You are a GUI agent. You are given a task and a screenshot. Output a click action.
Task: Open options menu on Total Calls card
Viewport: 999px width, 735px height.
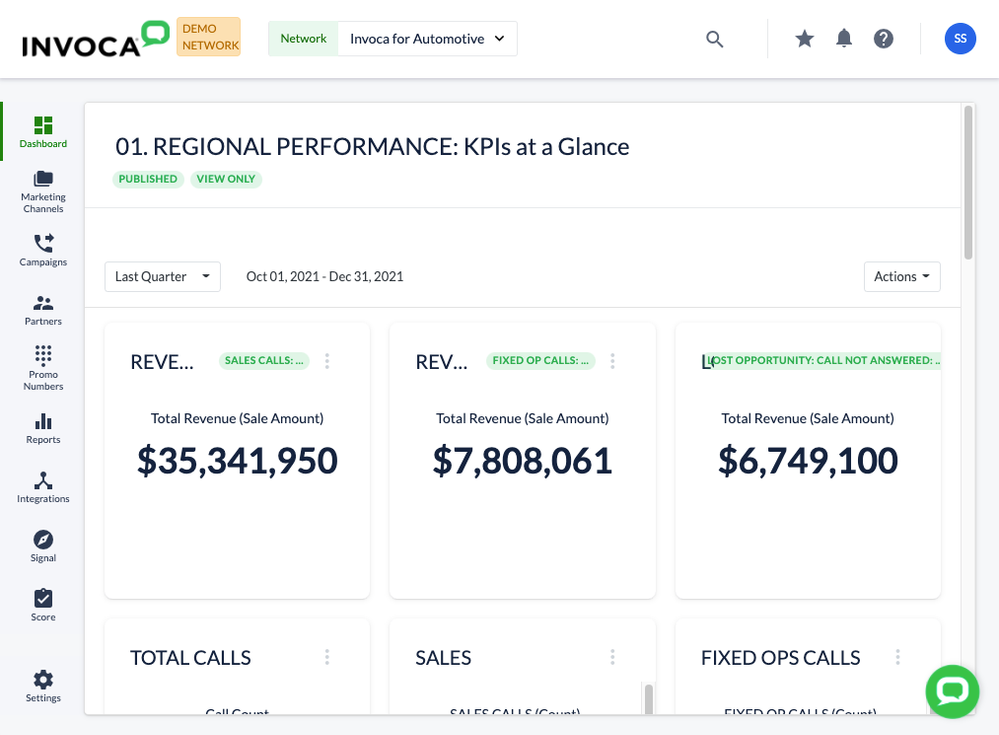(327, 657)
